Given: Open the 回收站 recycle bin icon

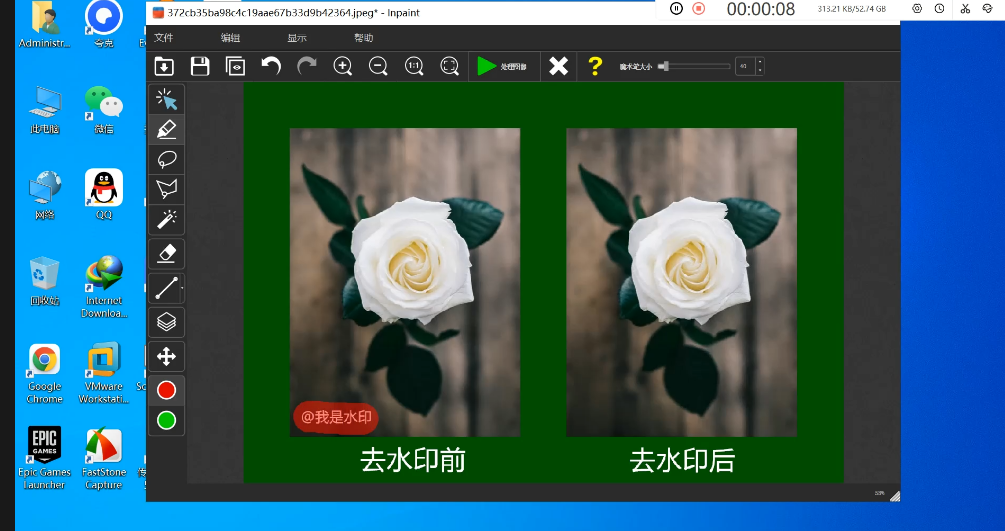Looking at the screenshot, I should coord(44,281).
